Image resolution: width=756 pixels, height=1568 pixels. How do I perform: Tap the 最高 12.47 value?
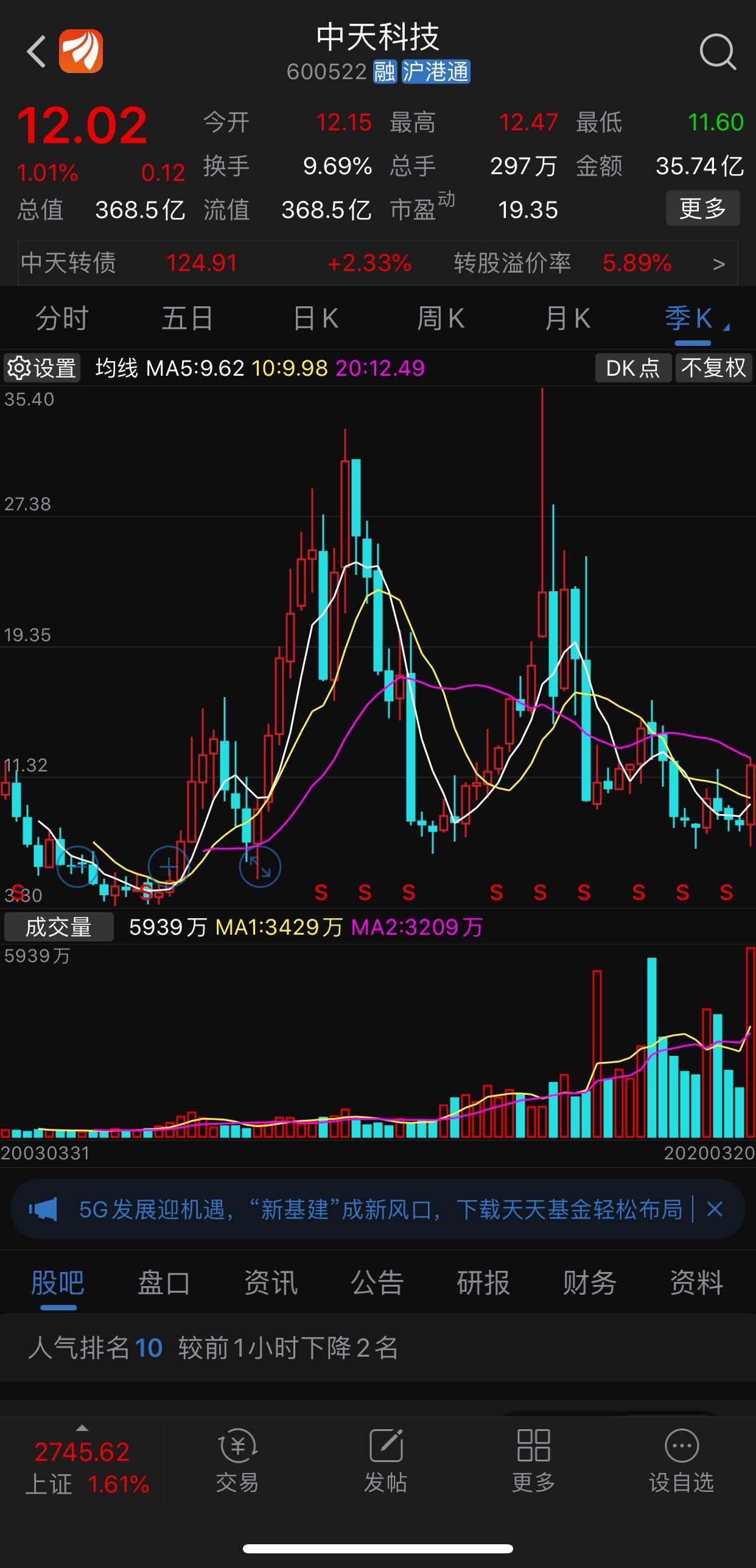click(528, 123)
